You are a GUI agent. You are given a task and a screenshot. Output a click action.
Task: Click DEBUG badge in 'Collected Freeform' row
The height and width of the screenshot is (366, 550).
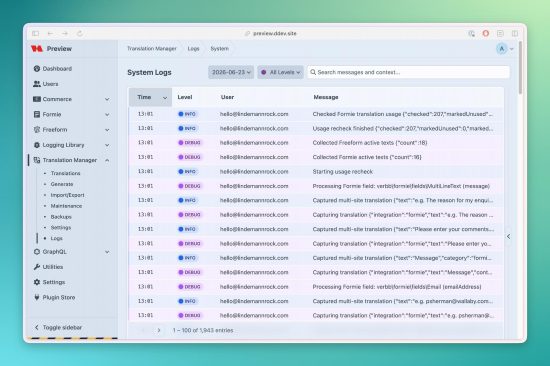190,143
